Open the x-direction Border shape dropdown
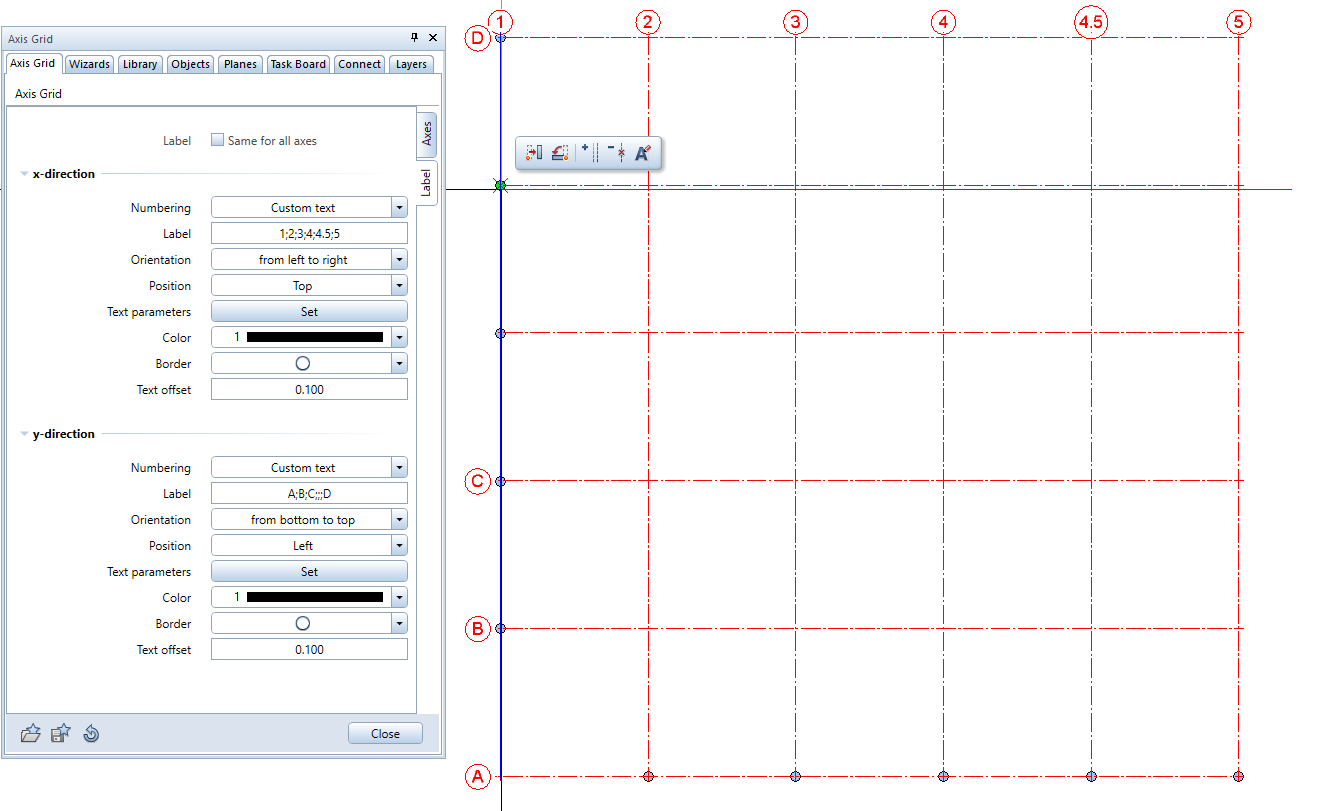The height and width of the screenshot is (811, 1341). coord(399,364)
